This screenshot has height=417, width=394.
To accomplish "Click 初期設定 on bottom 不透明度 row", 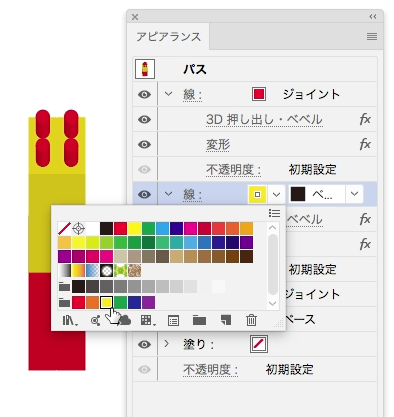I will (x=289, y=369).
